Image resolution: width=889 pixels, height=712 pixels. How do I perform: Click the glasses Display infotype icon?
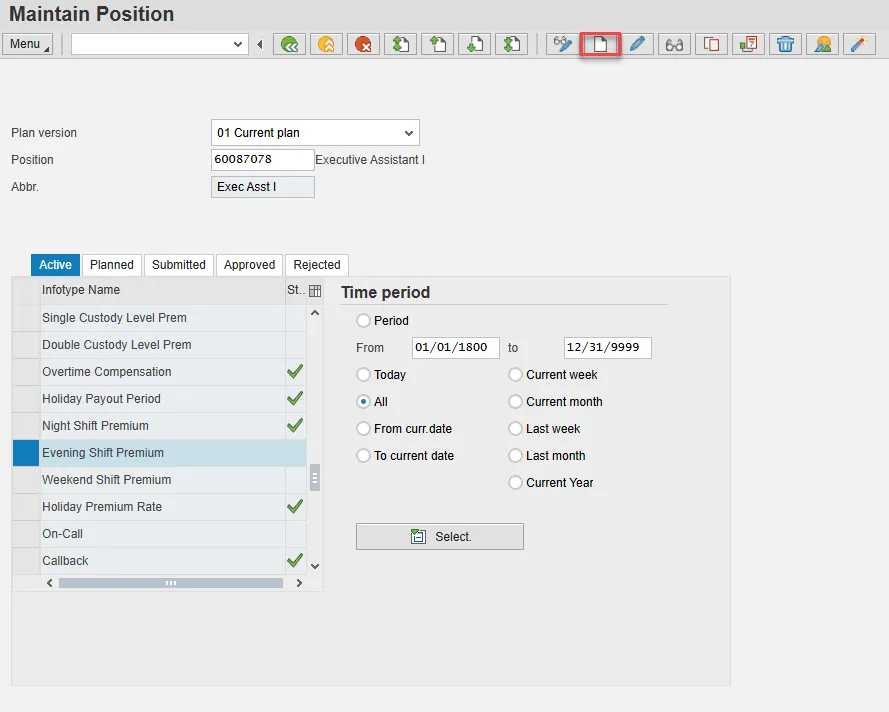coord(675,44)
